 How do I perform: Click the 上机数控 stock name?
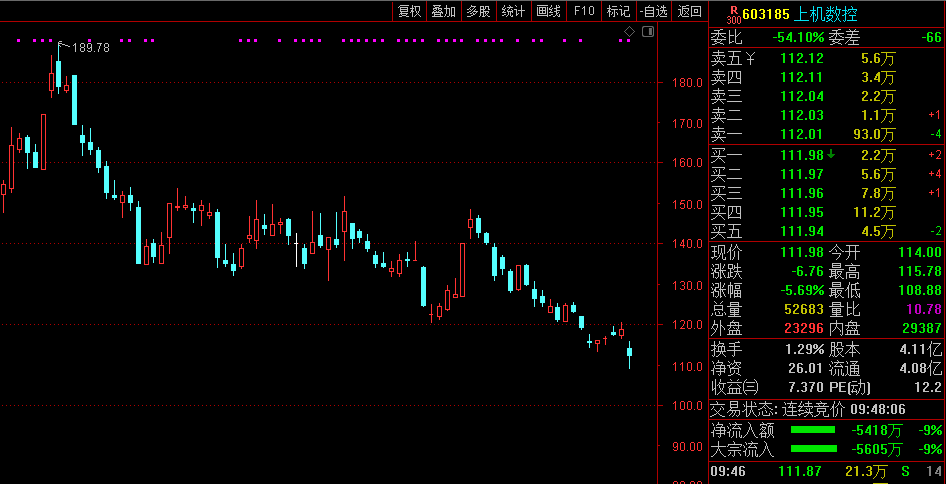click(x=825, y=14)
